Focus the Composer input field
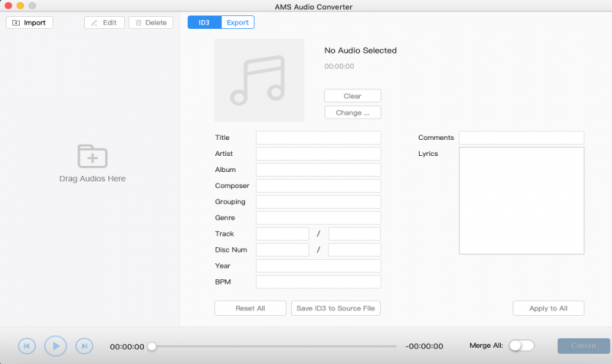The width and height of the screenshot is (612, 364). pos(318,186)
